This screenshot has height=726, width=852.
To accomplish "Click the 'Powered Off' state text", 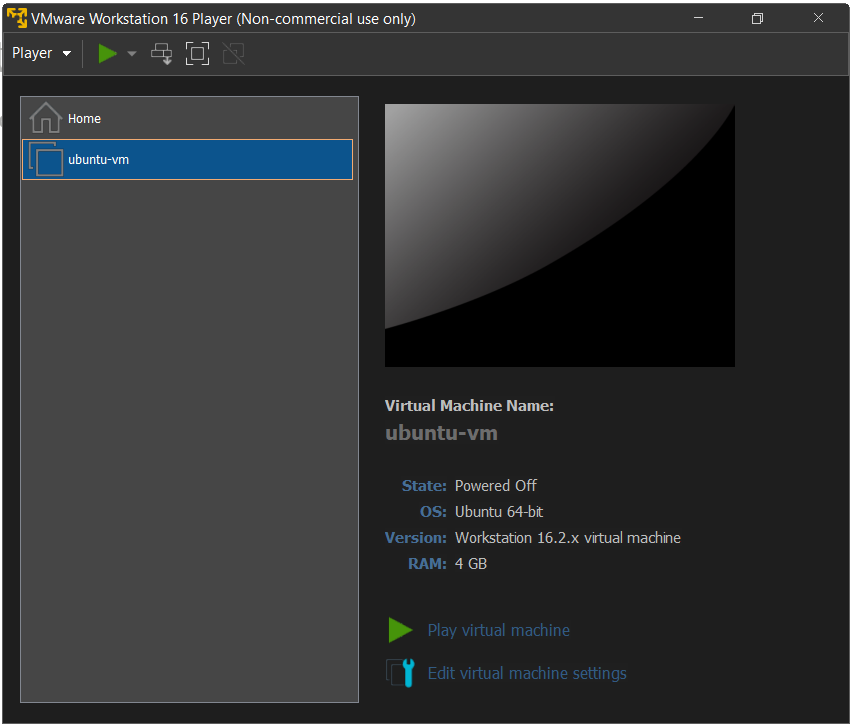I will (x=496, y=486).
